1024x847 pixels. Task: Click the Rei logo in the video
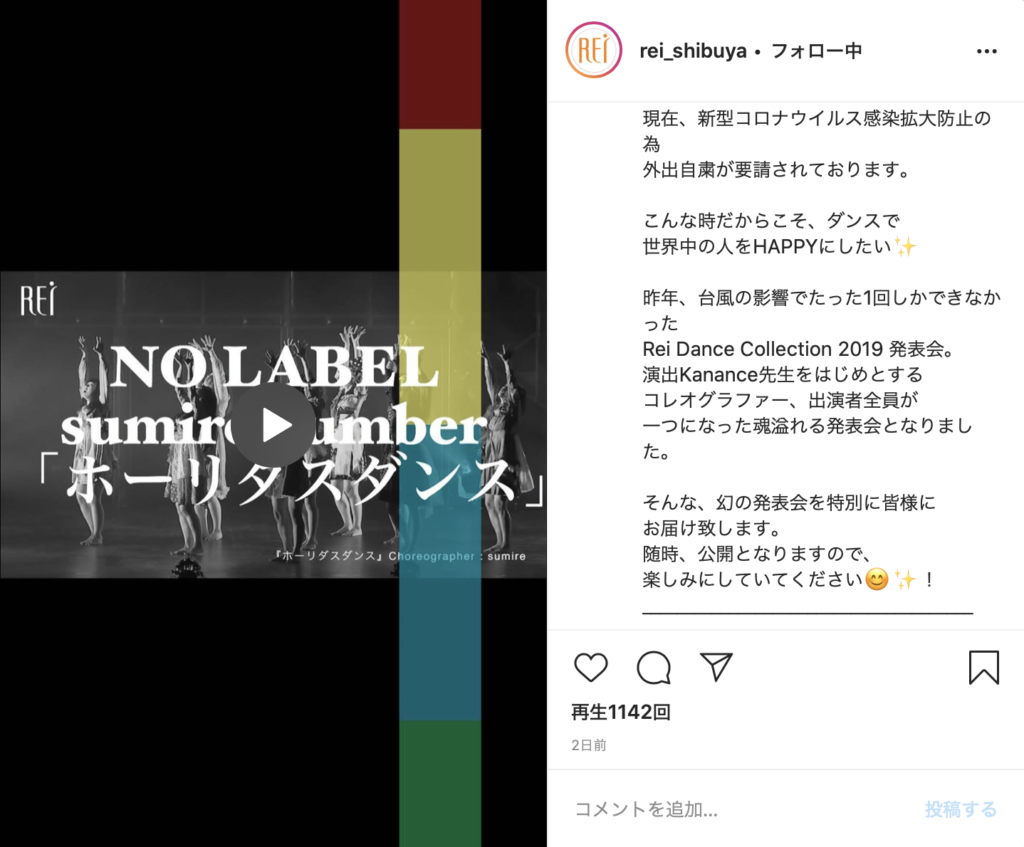point(39,299)
